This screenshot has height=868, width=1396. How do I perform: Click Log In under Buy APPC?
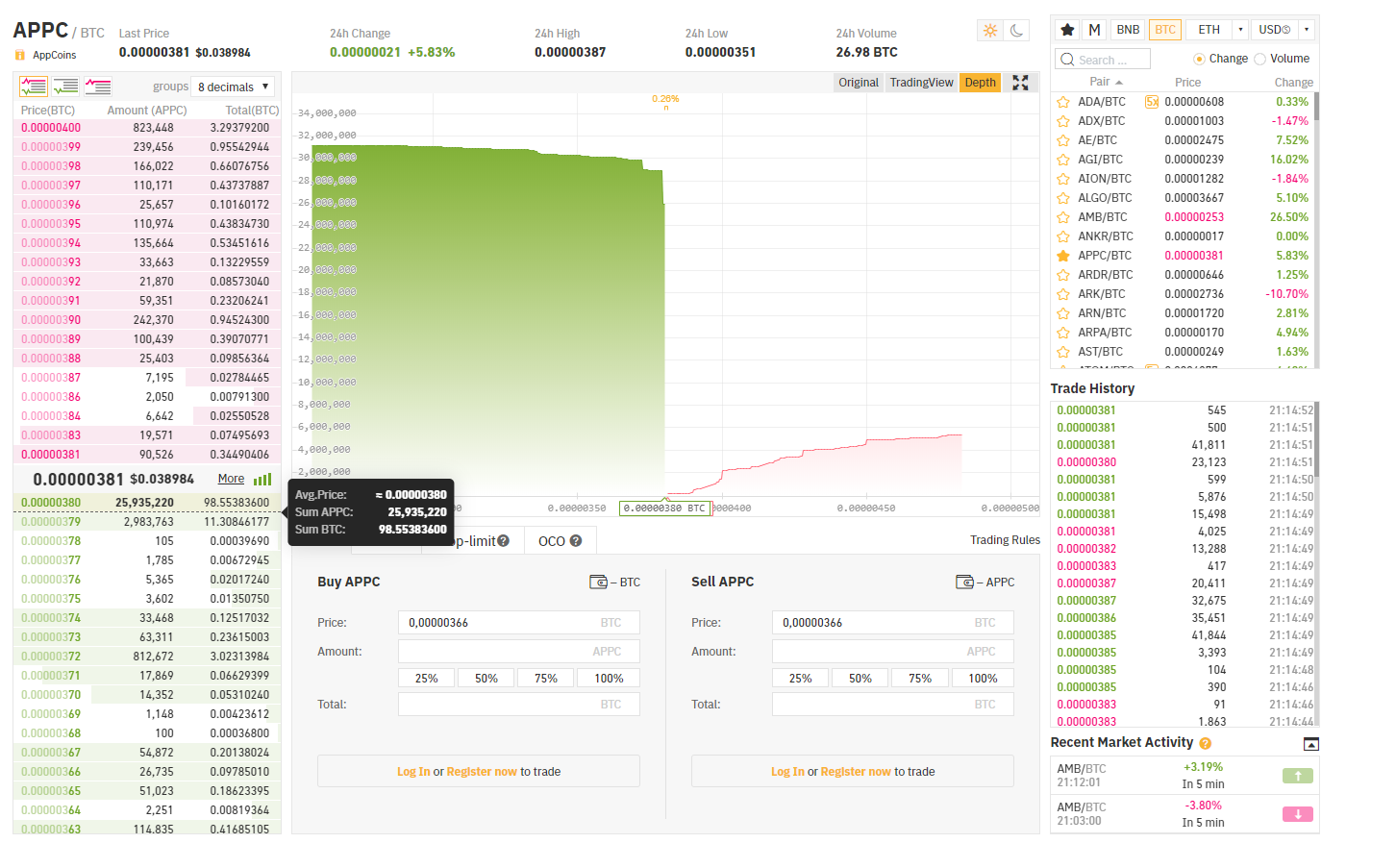(413, 772)
